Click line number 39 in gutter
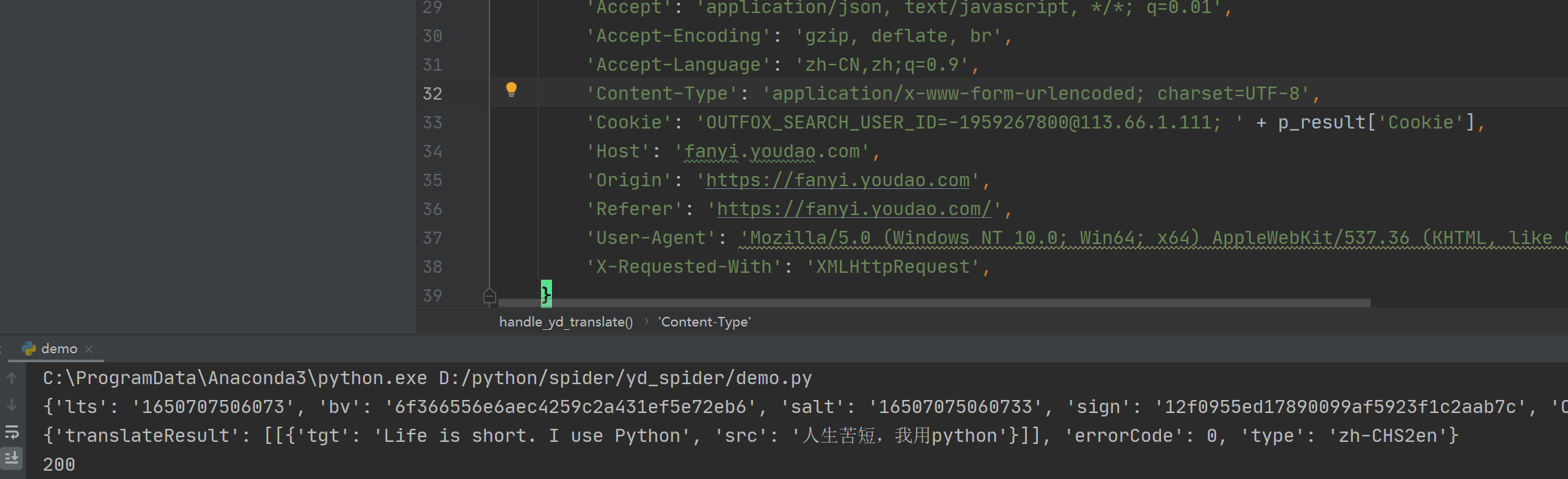Screen dimensions: 1568x479 pyautogui.click(x=432, y=296)
